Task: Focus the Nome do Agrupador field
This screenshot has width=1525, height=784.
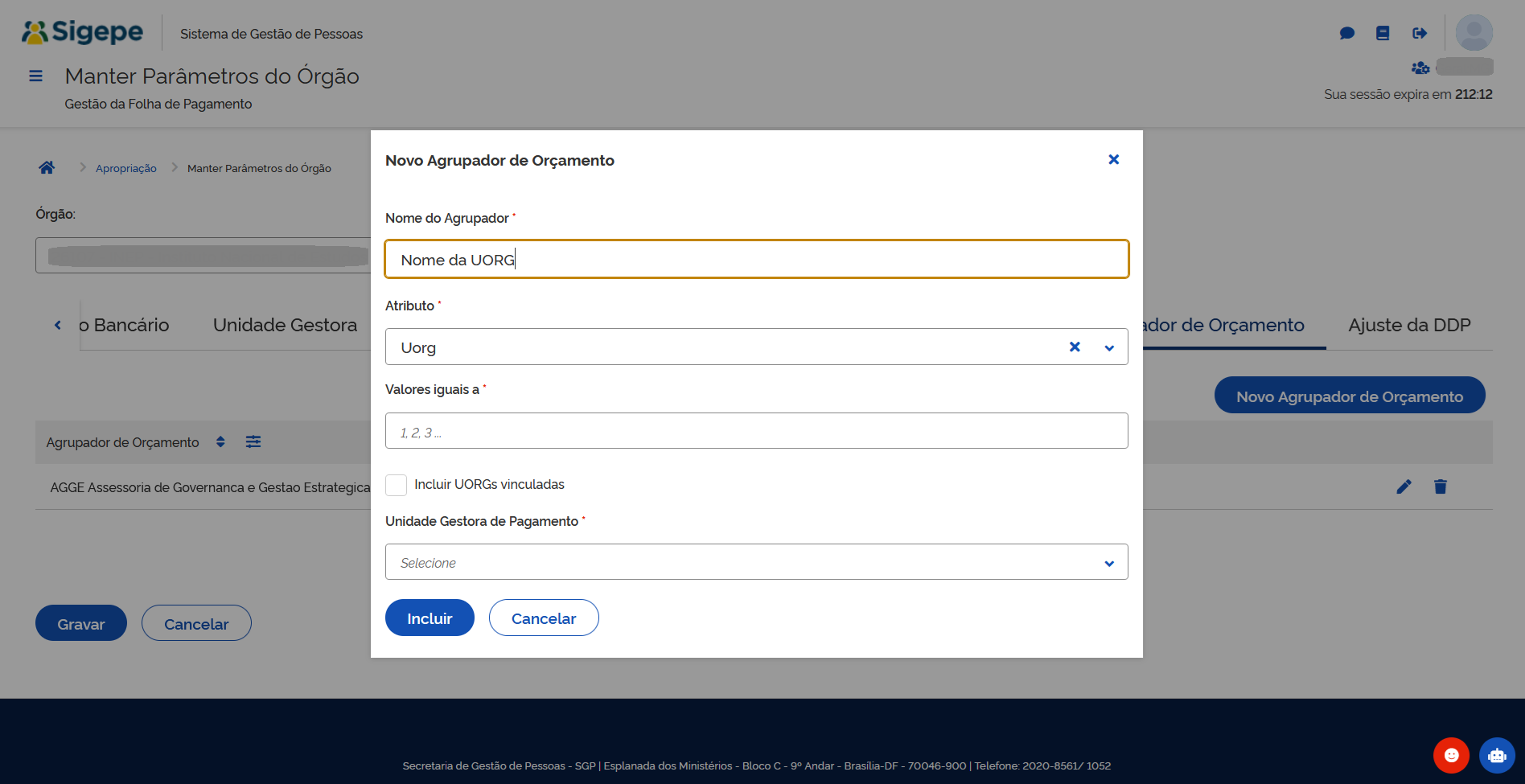Action: coord(756,259)
